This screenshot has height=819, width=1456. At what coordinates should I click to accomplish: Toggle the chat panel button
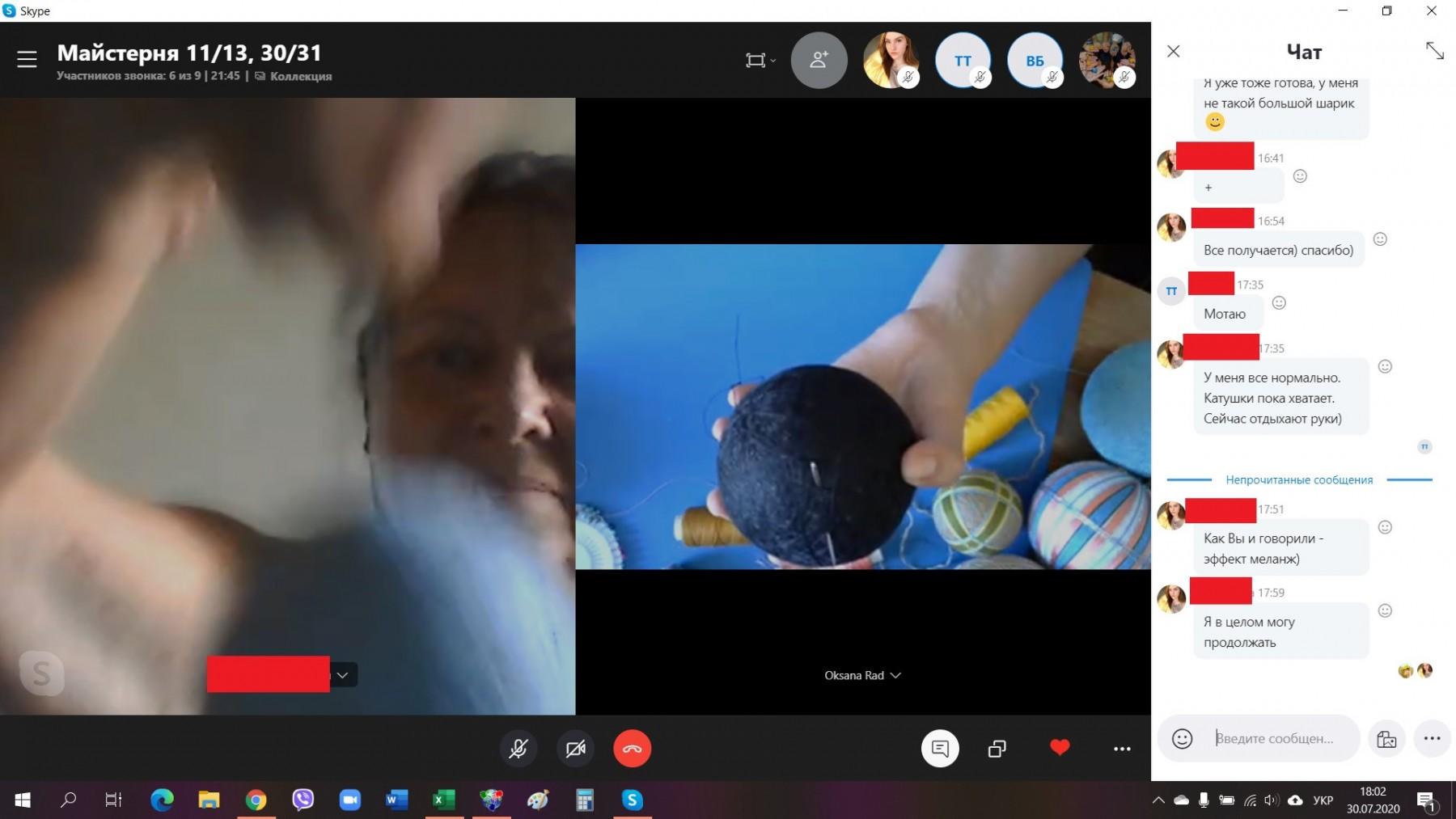(940, 749)
